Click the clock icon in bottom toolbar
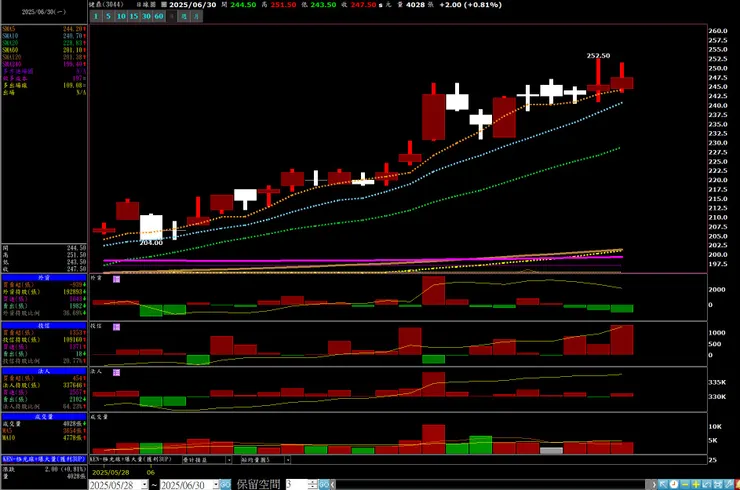This screenshot has width=740, height=490. [674, 484]
